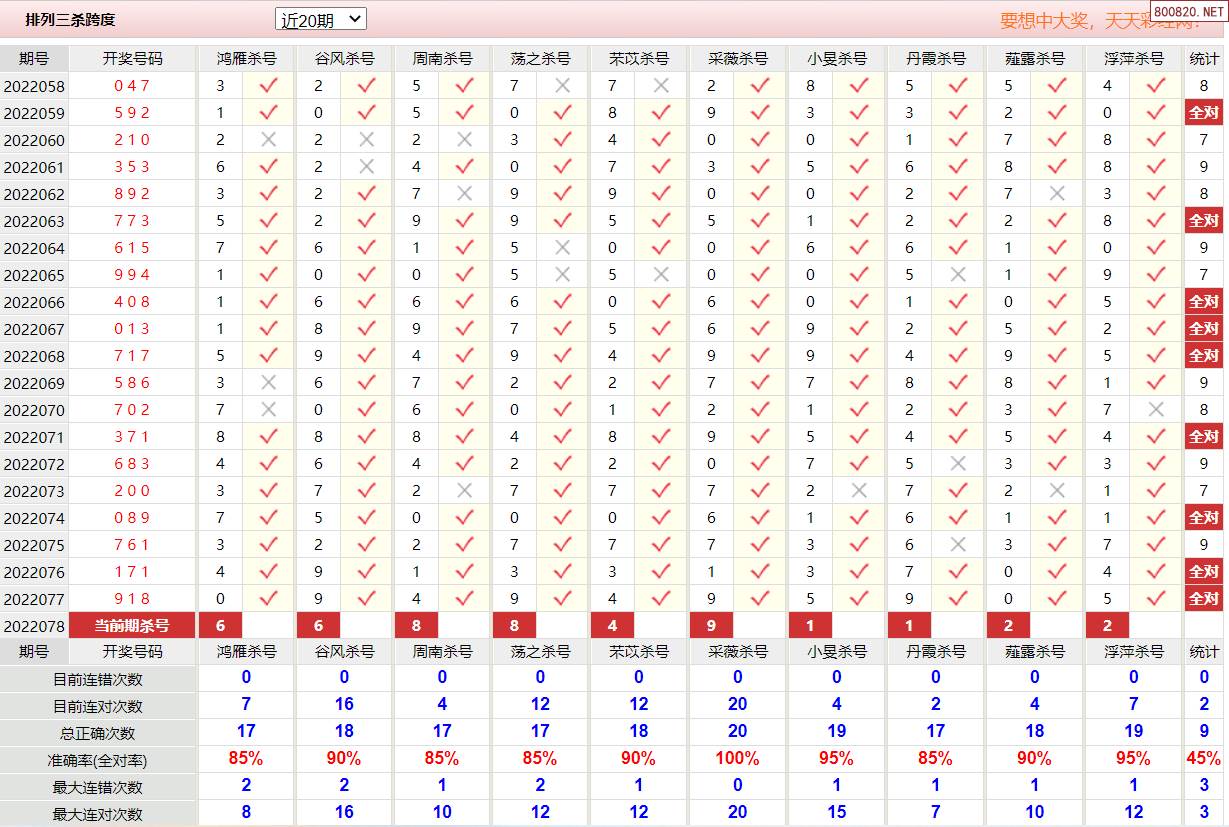
Task: Click the X mark for 小旻杀号 in row 2022073
Action: [x=859, y=491]
